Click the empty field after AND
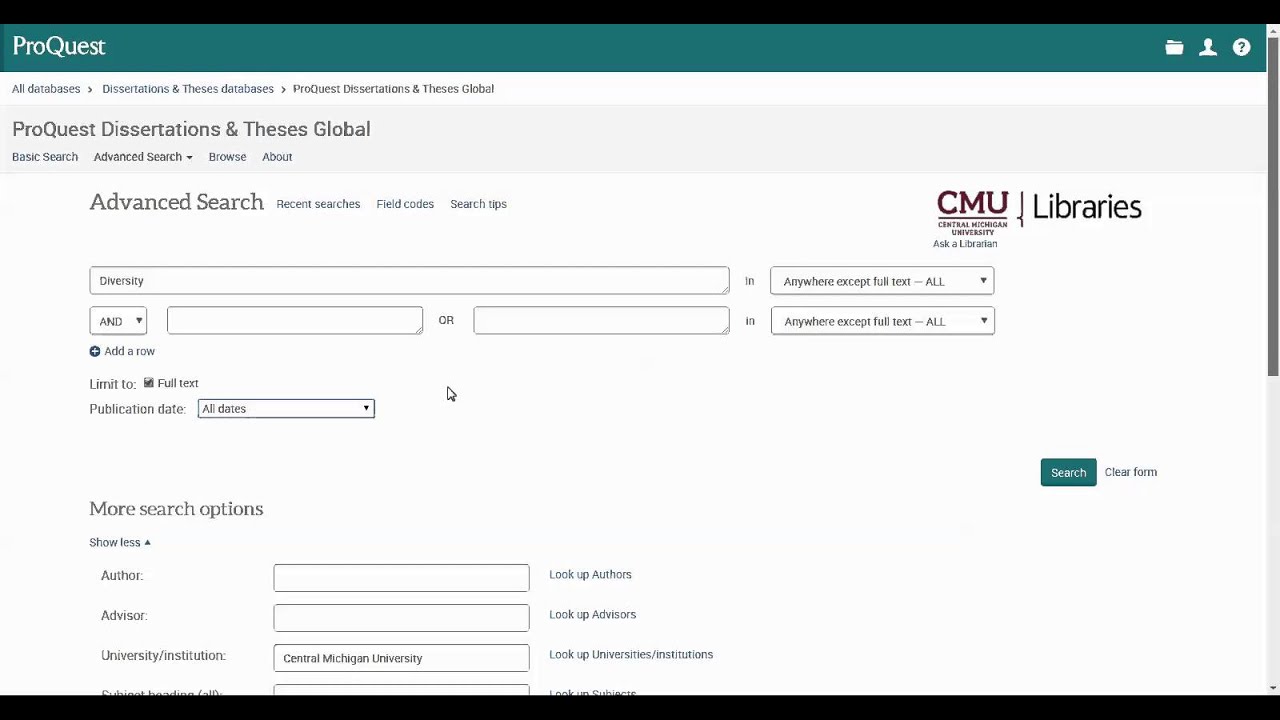 tap(295, 320)
